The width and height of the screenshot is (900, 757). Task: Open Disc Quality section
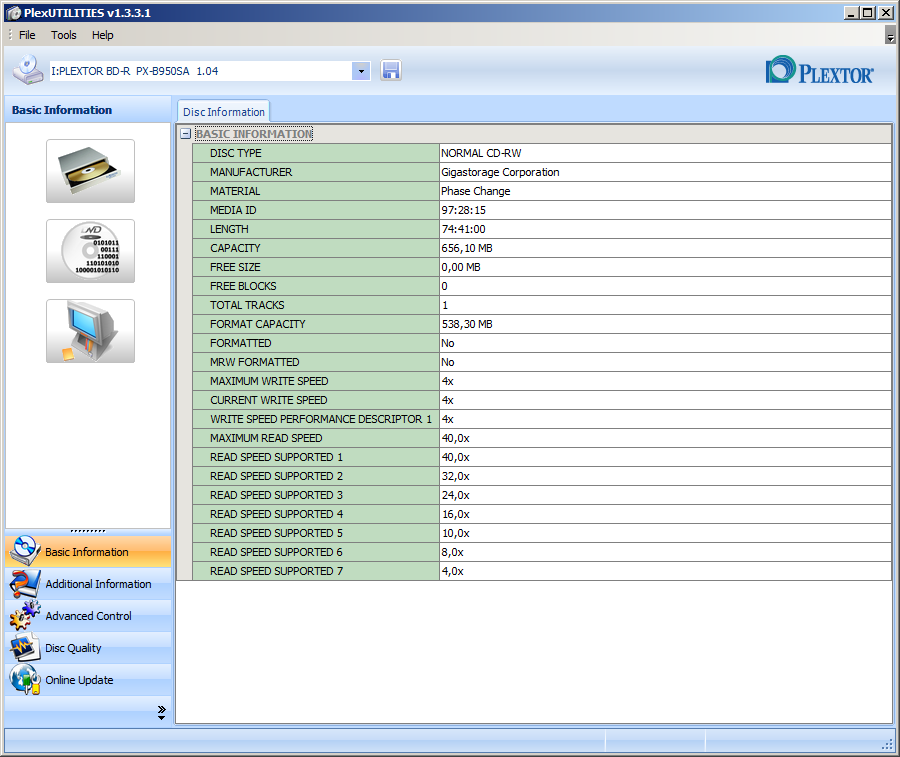(88, 648)
